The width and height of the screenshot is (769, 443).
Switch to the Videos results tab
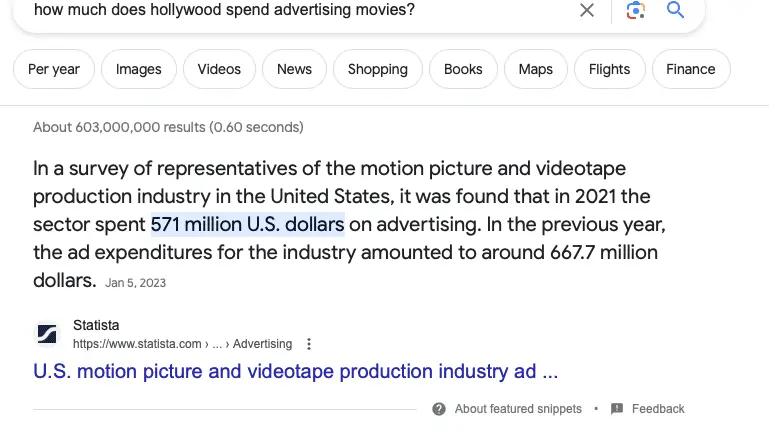point(219,70)
